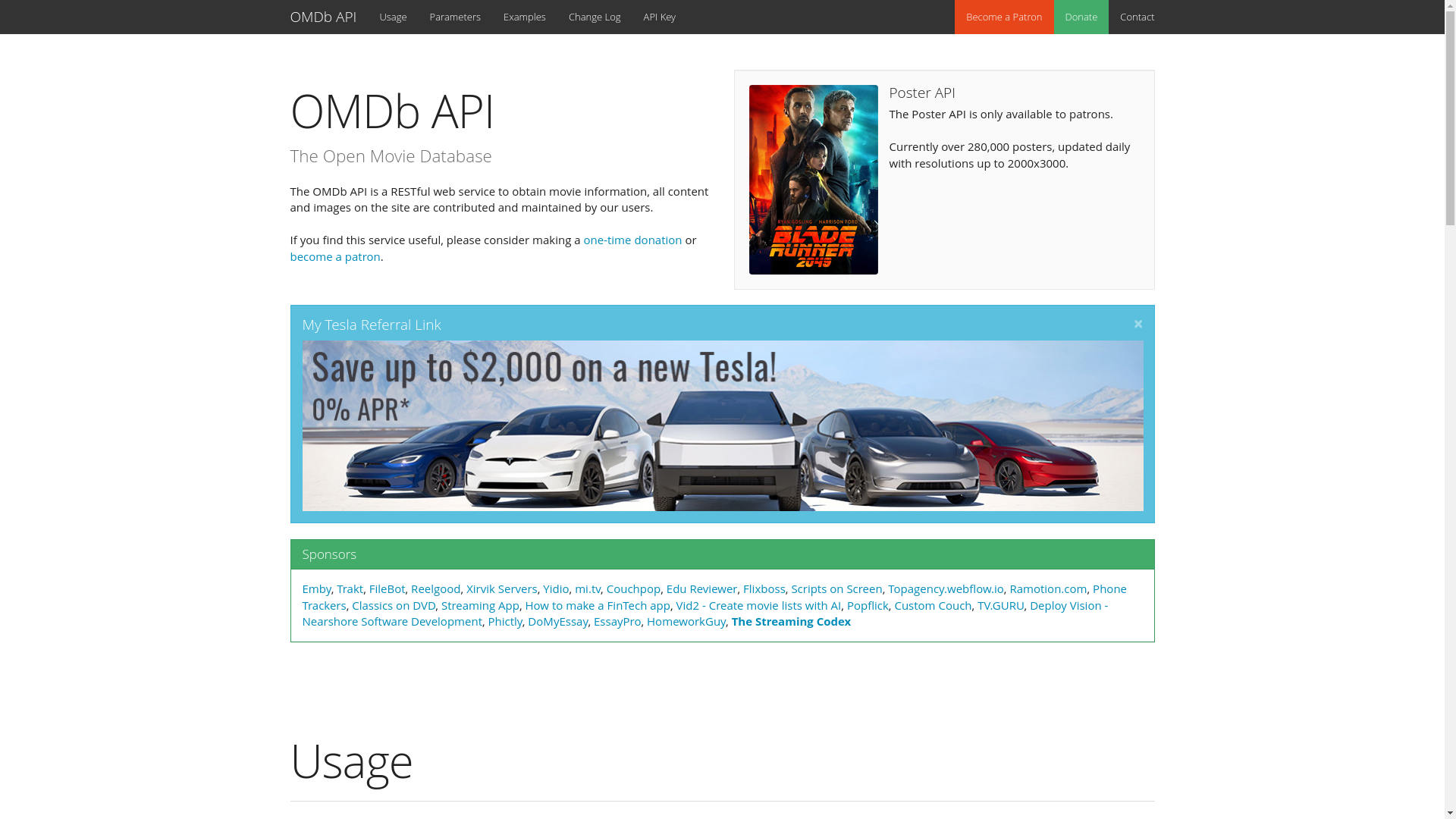Open the Parameters nav item
Screen dimensions: 1456x819
click(455, 17)
